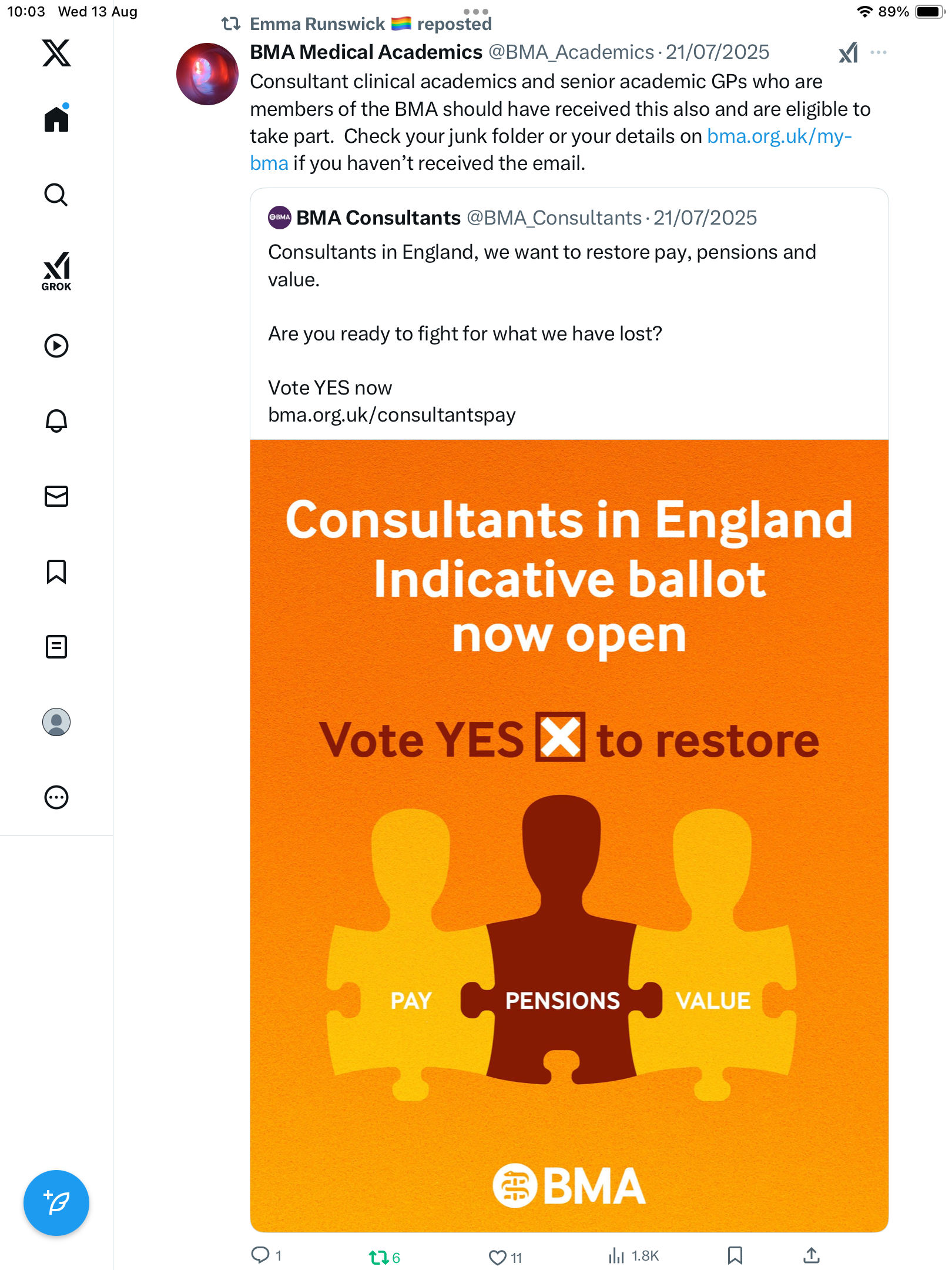Viewport: 952px width, 1270px height.
Task: Open the profile avatar in sidebar
Action: [56, 722]
